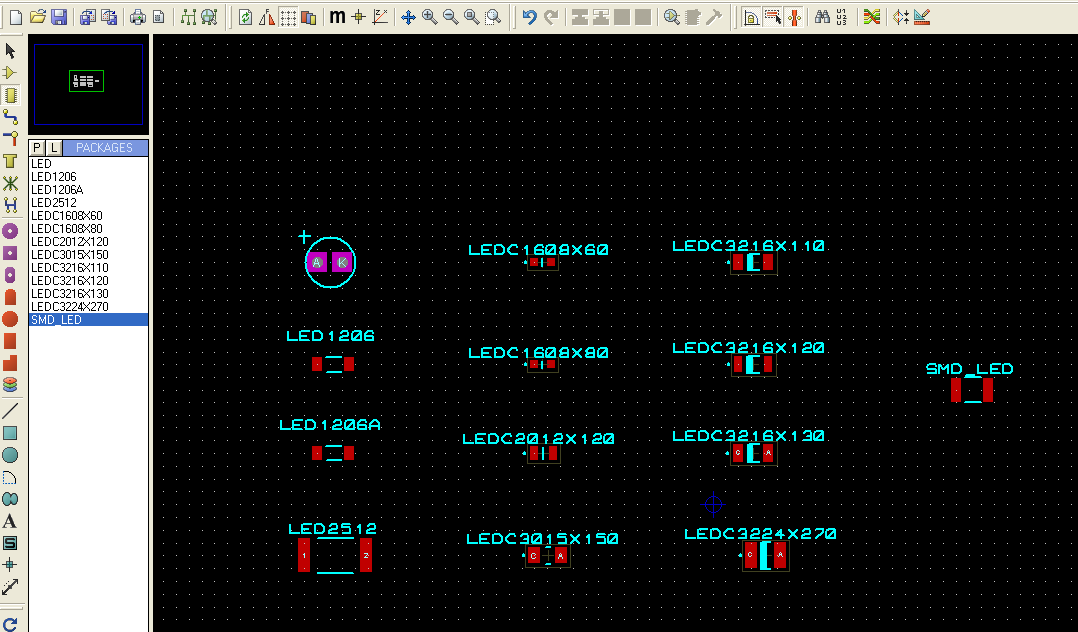Image resolution: width=1078 pixels, height=632 pixels.
Task: Select Connectivity highlight H tool
Action: coord(10,204)
